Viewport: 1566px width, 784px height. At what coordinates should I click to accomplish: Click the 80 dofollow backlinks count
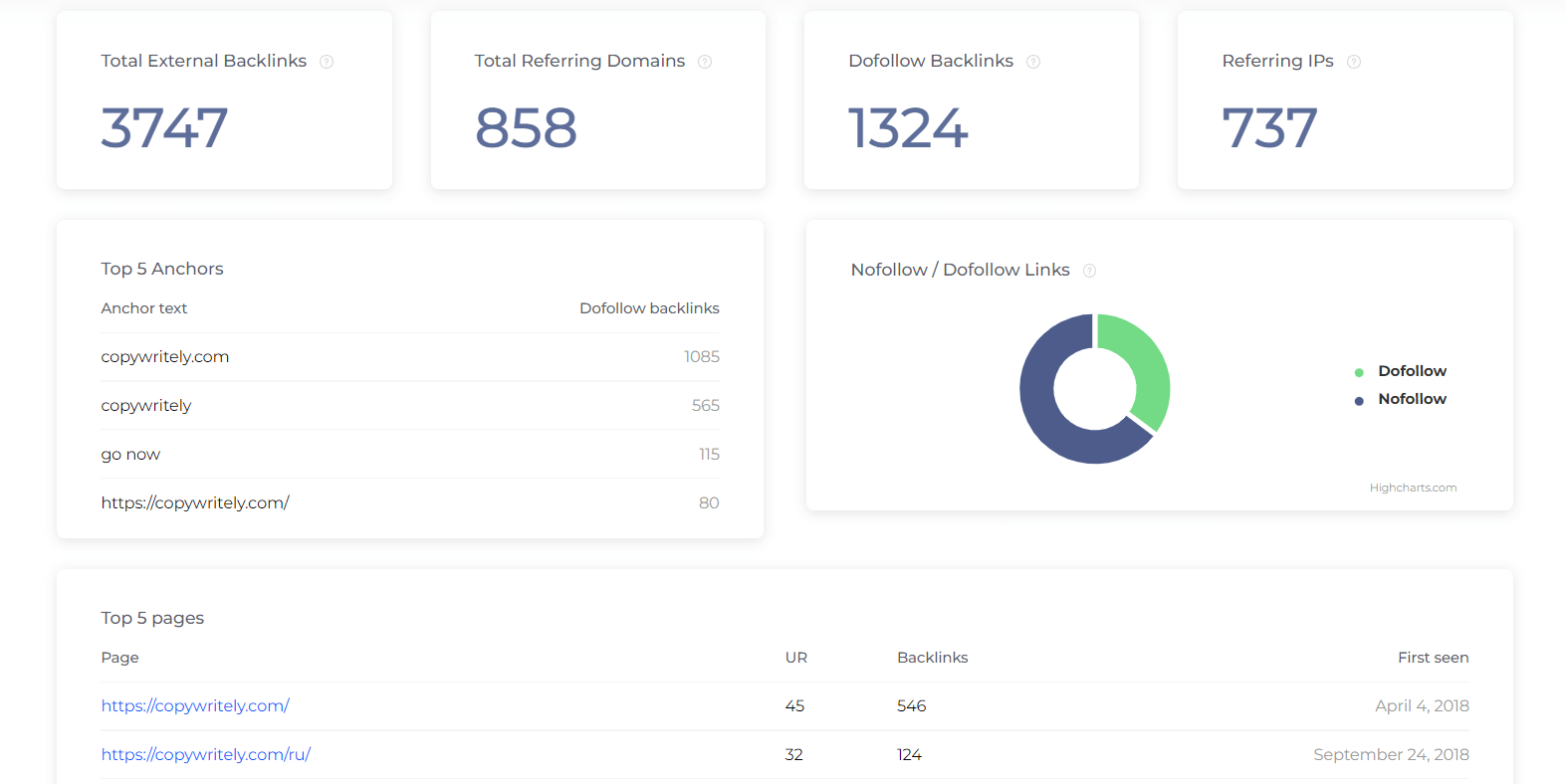click(709, 503)
